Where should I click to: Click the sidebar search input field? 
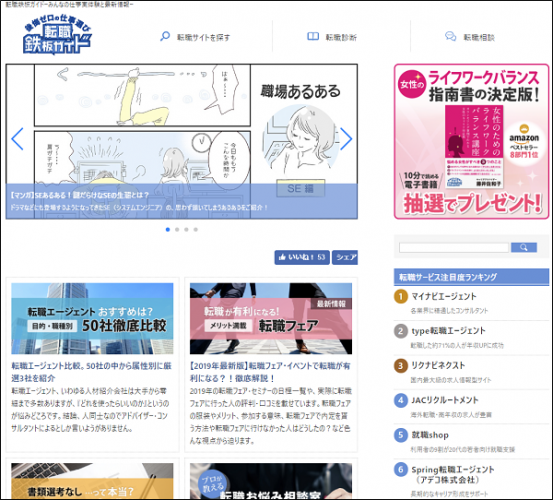click(454, 248)
